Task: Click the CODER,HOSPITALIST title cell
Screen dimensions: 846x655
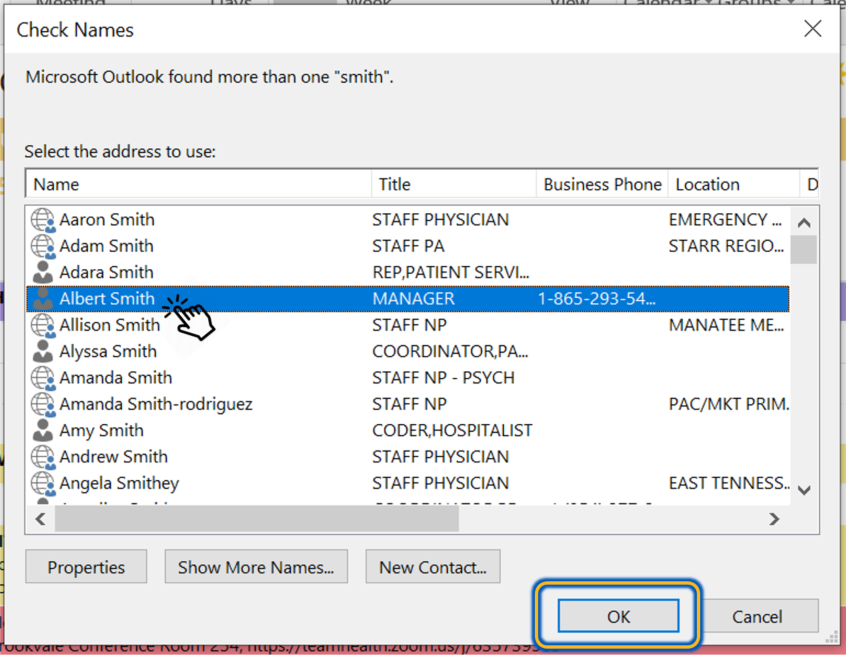Action: click(452, 431)
